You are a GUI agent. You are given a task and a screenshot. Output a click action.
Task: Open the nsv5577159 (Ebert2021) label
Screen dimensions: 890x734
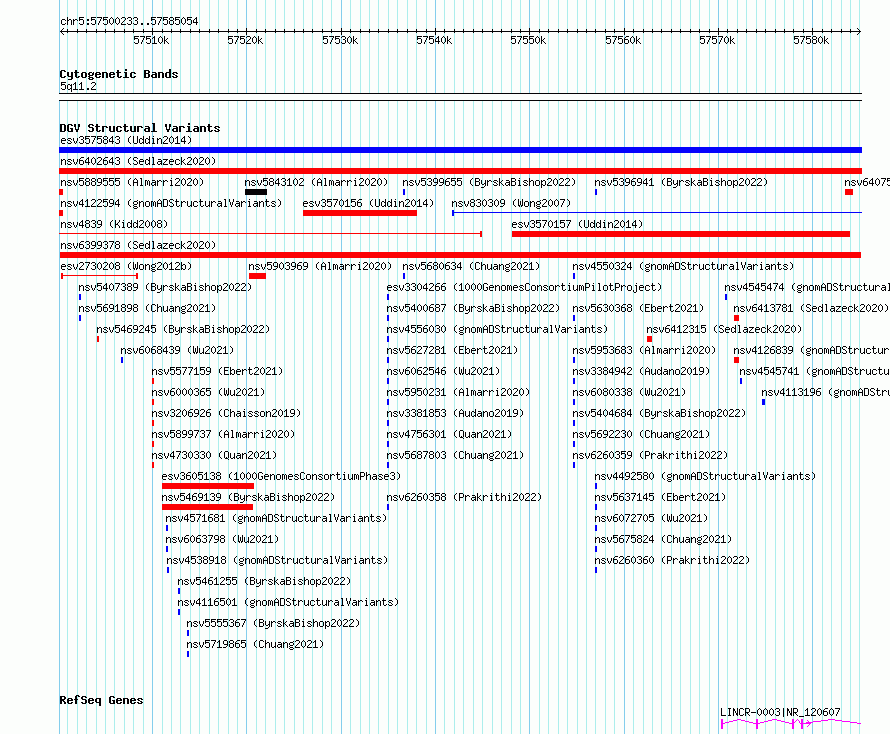click(217, 371)
